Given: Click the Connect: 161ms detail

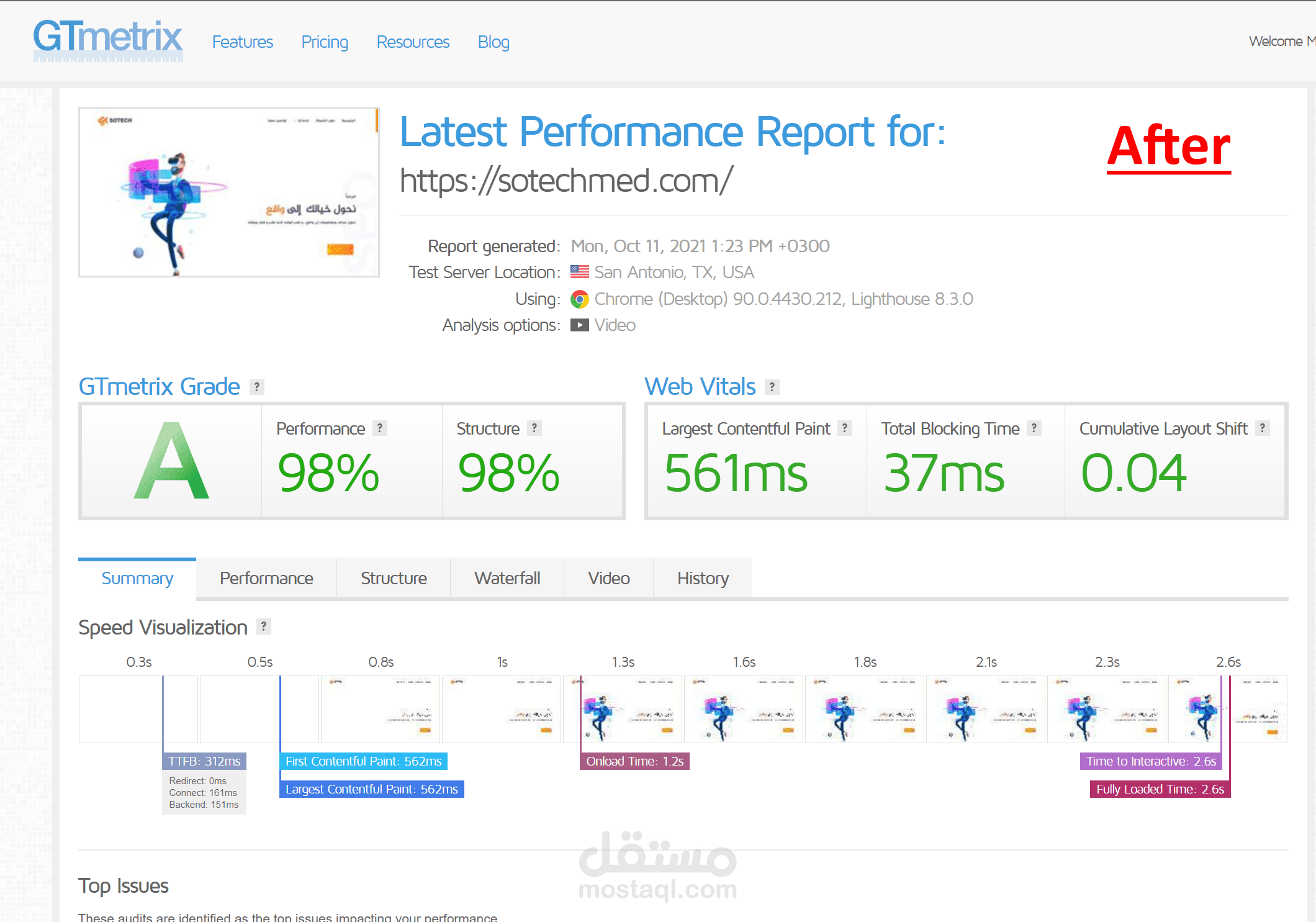Looking at the screenshot, I should pyautogui.click(x=203, y=793).
